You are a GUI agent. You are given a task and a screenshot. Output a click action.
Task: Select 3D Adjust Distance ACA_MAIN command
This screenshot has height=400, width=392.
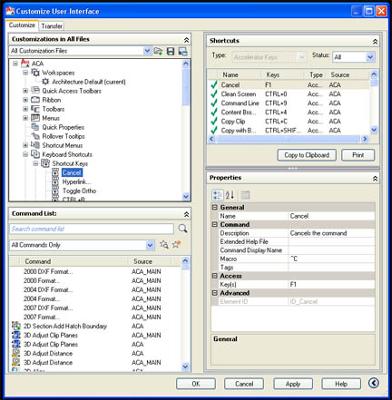point(95,362)
